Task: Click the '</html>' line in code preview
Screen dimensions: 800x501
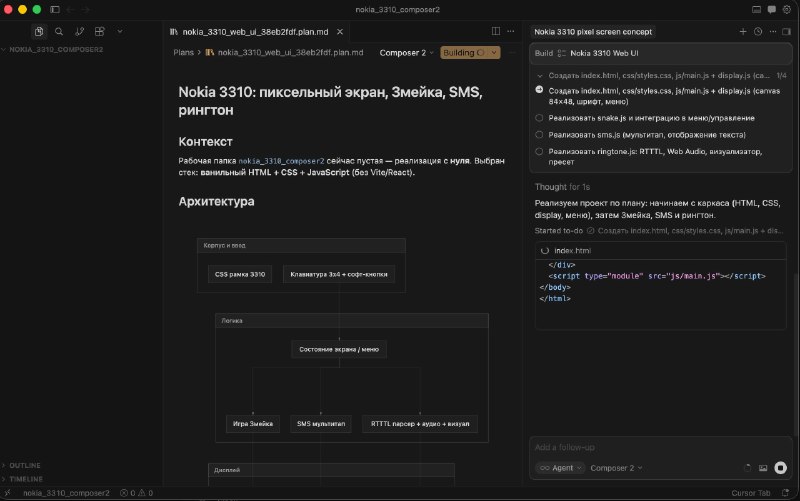Action: point(555,298)
